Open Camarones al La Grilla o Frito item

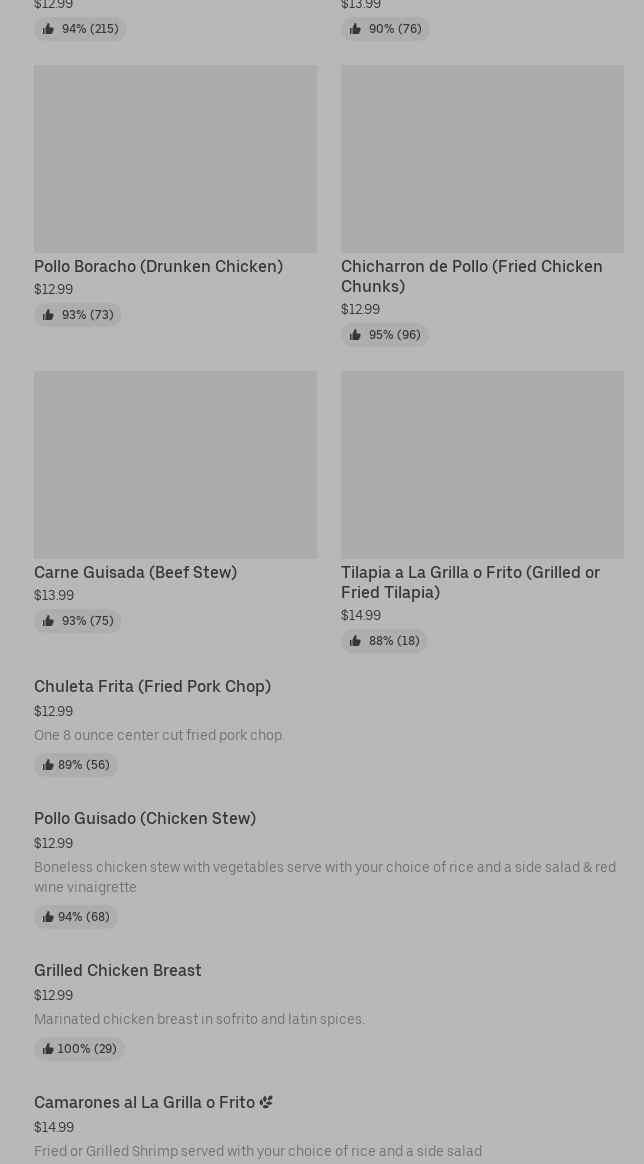(329, 1128)
